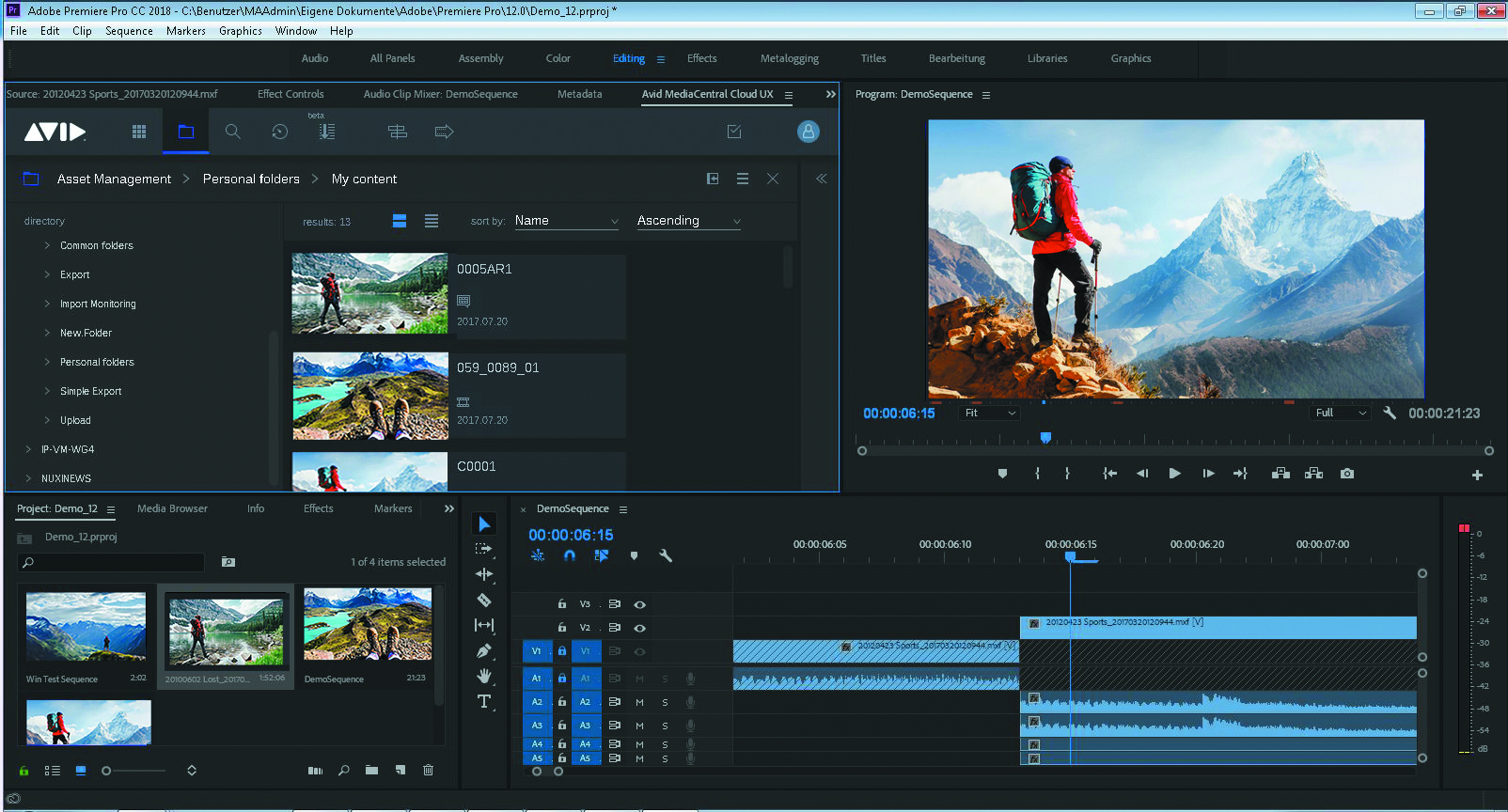Close the Asset Management browse pane
This screenshot has height=812, width=1508.
[x=773, y=179]
